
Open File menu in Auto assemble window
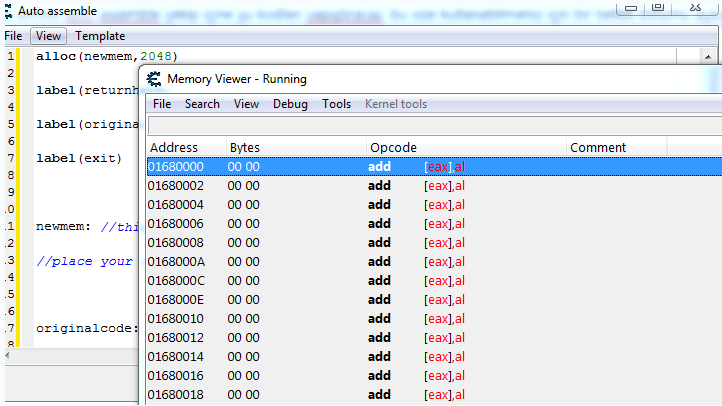pyautogui.click(x=13, y=36)
